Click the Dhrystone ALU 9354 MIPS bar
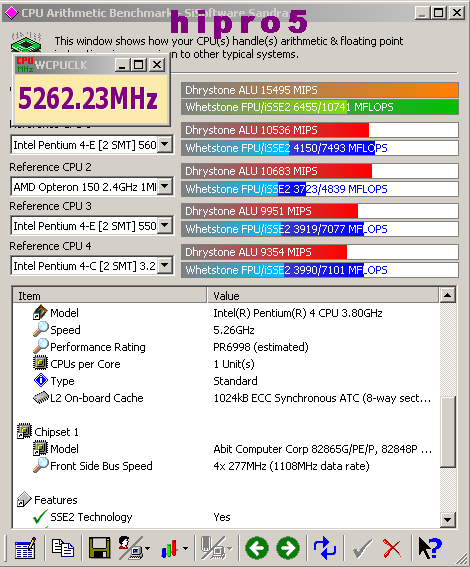This screenshot has width=470, height=567. tap(320, 252)
